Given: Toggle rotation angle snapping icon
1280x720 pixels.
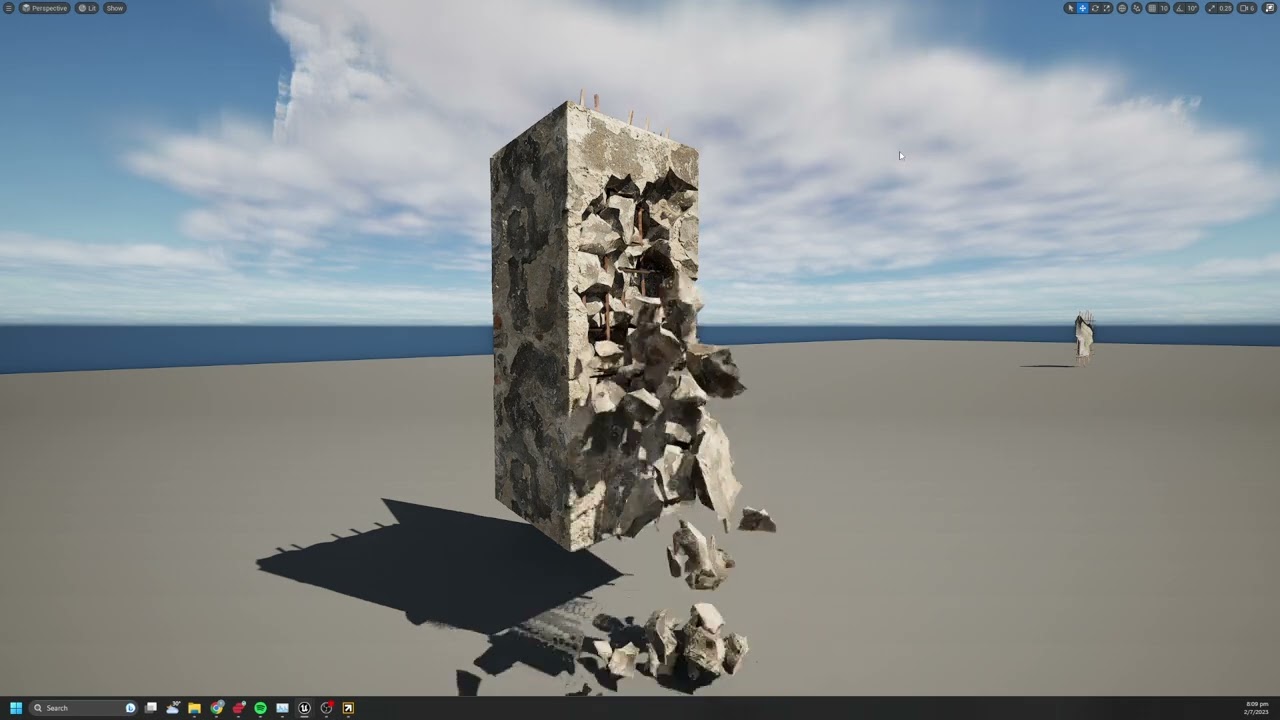Looking at the screenshot, I should (x=1179, y=8).
